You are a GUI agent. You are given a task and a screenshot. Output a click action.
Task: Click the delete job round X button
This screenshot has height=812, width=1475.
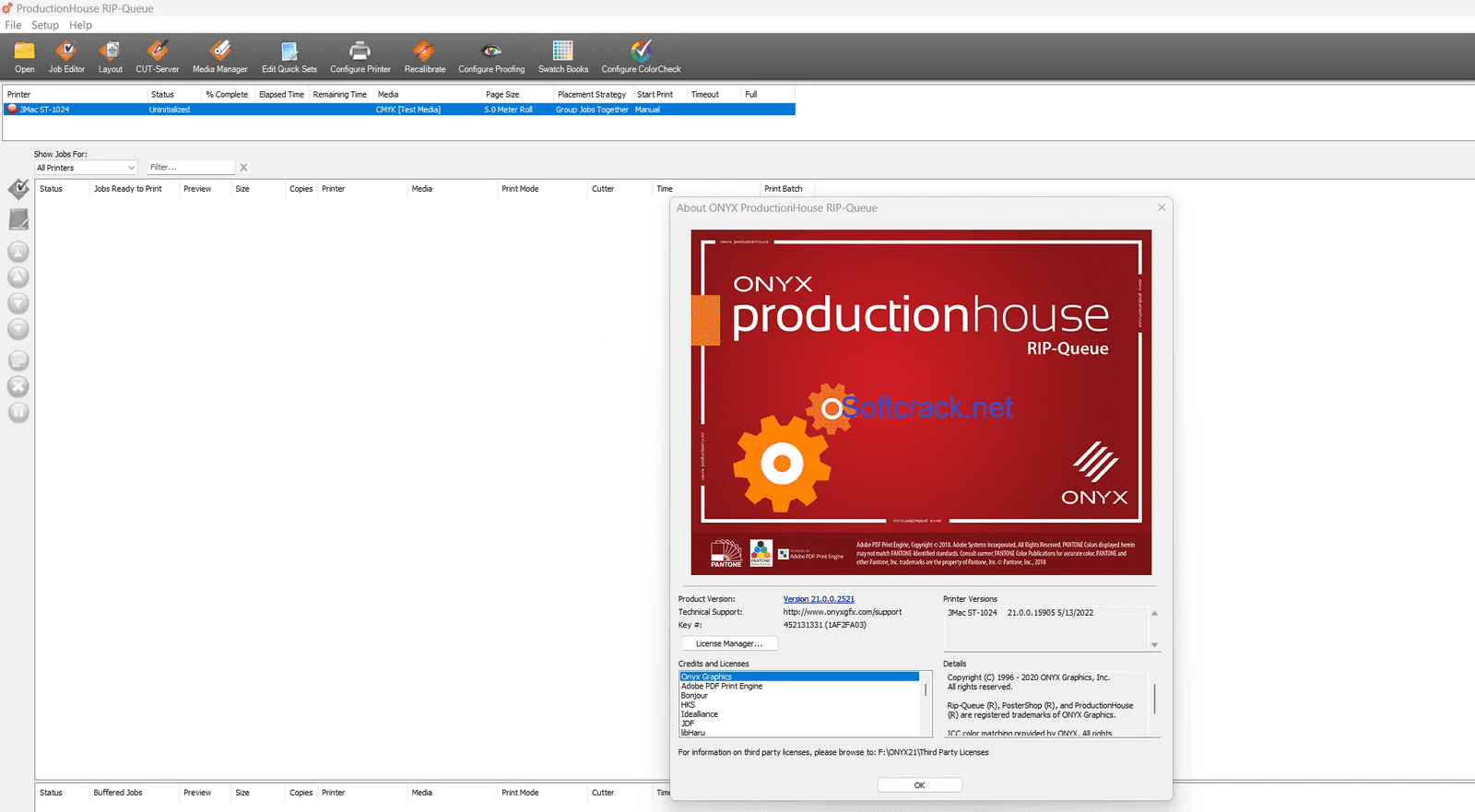pyautogui.click(x=18, y=386)
